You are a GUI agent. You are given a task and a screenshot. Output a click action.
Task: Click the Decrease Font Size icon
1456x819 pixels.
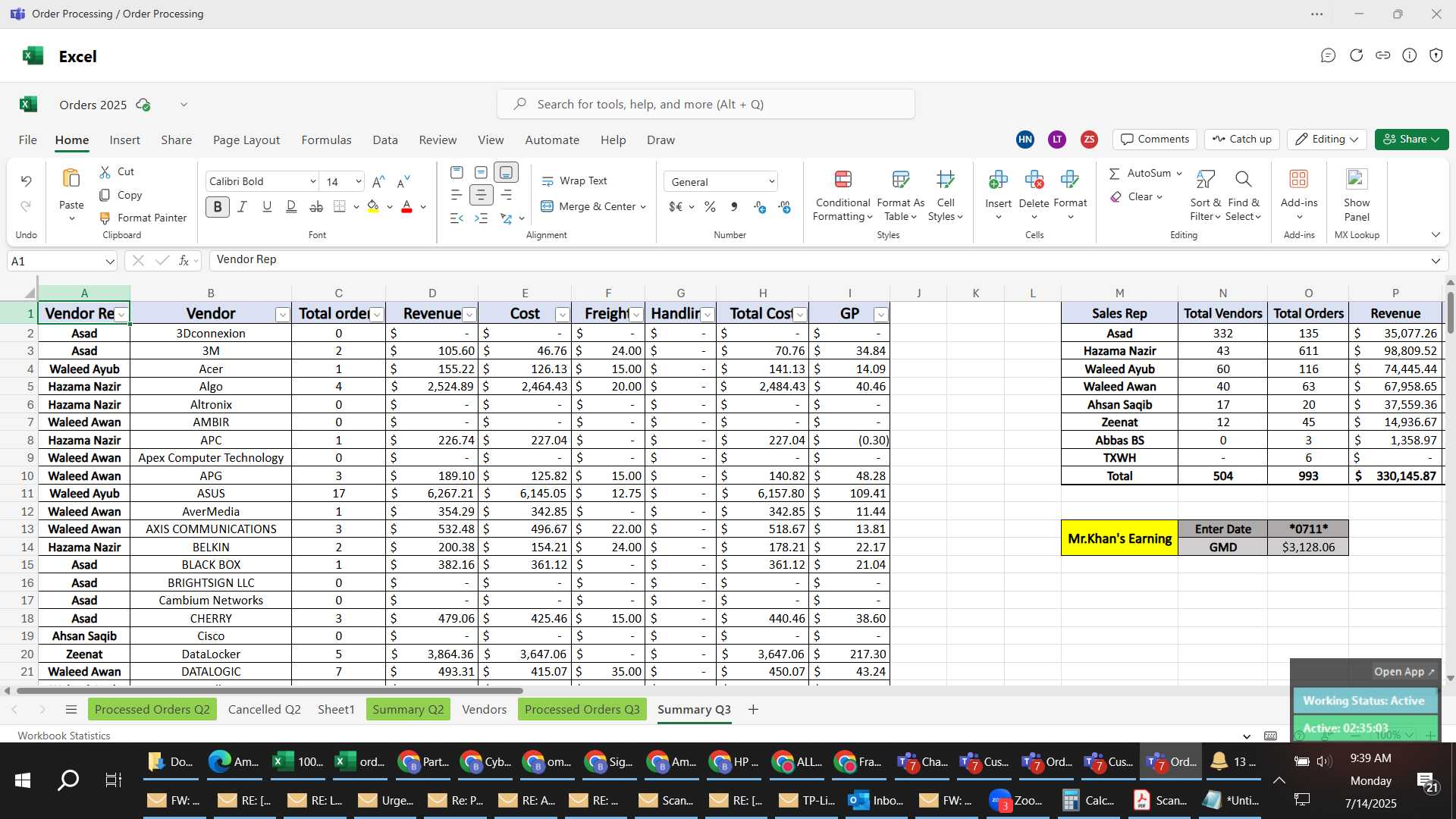coord(403,181)
